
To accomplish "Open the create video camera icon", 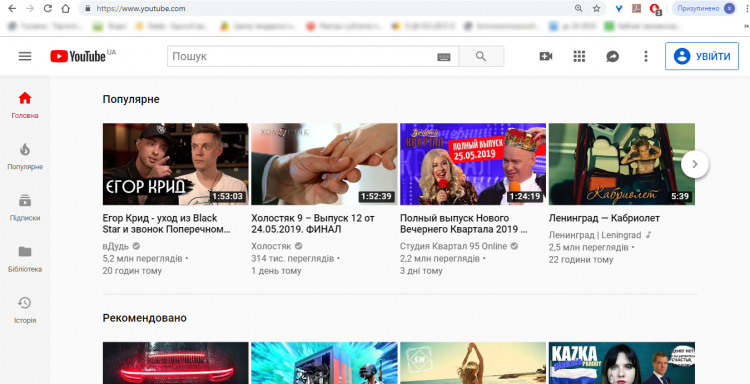I will (x=546, y=56).
